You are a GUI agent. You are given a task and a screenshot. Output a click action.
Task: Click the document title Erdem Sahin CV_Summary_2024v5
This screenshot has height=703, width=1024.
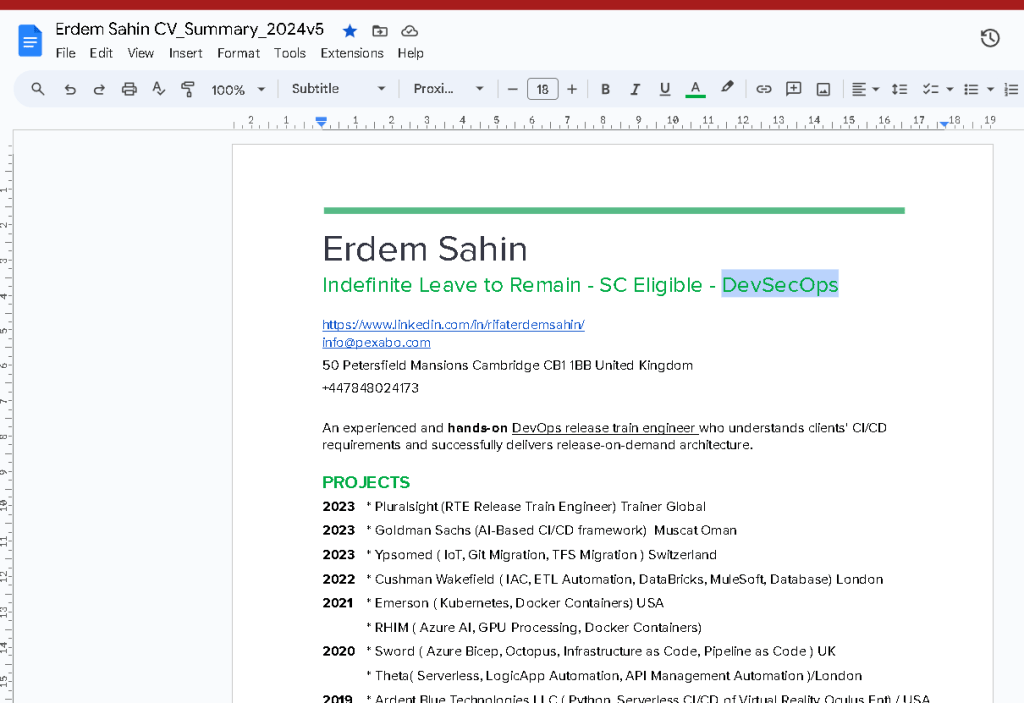[189, 29]
